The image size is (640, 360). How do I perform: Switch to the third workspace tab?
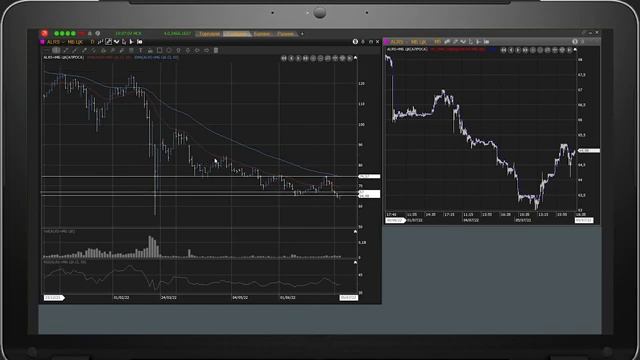[261, 34]
